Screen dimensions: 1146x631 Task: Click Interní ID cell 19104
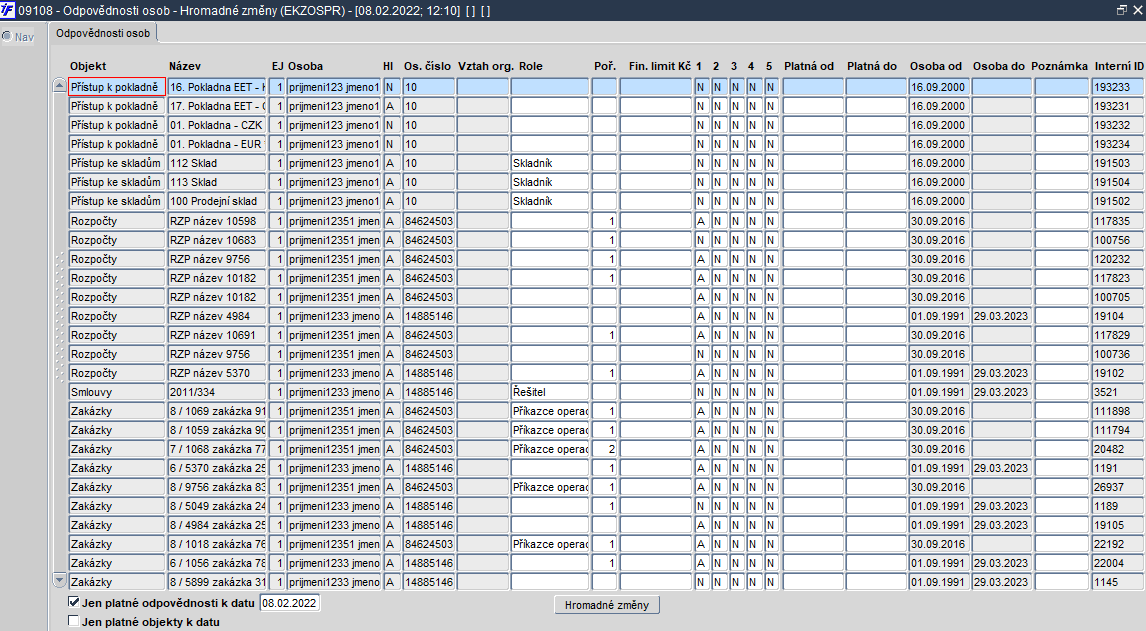point(1118,316)
